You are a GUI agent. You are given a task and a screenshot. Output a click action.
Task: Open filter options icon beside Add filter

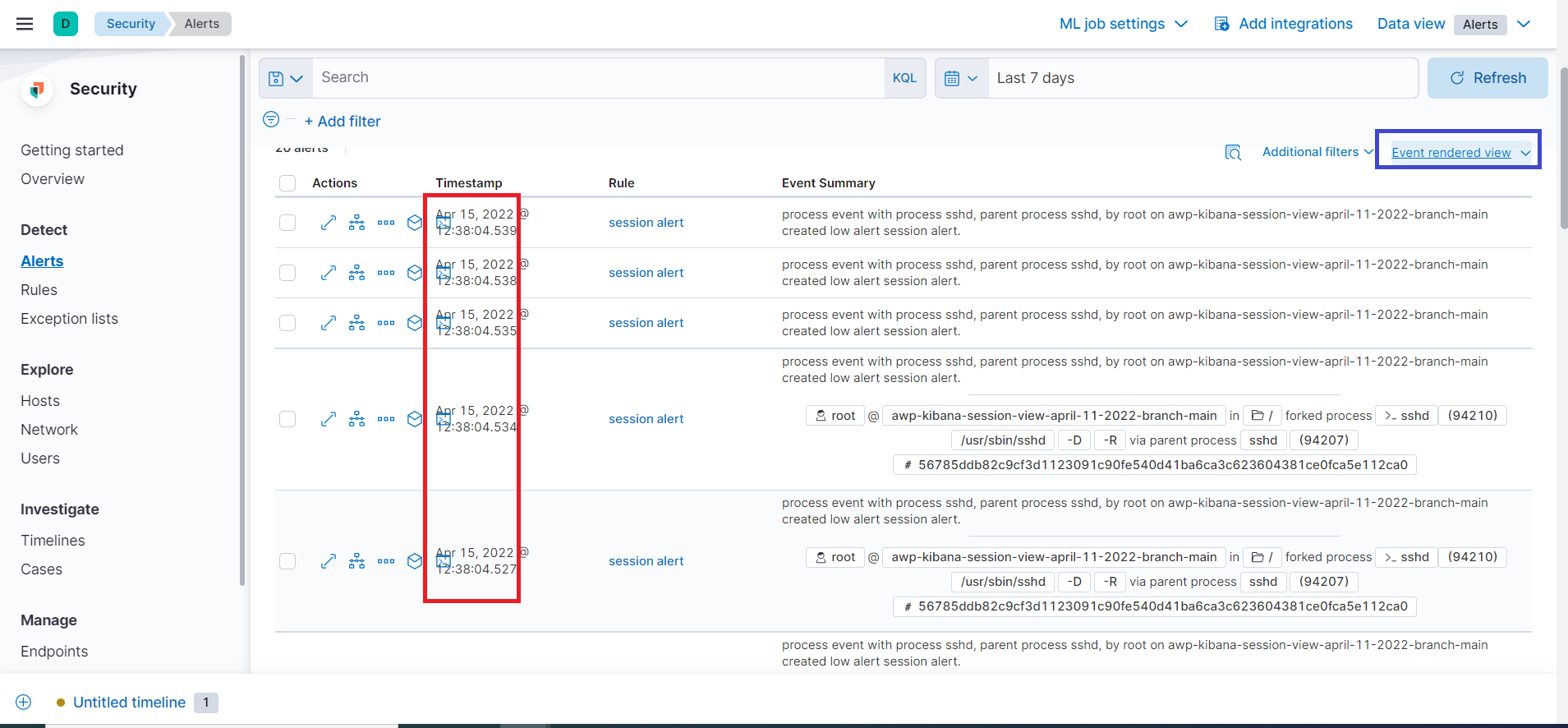coord(271,120)
